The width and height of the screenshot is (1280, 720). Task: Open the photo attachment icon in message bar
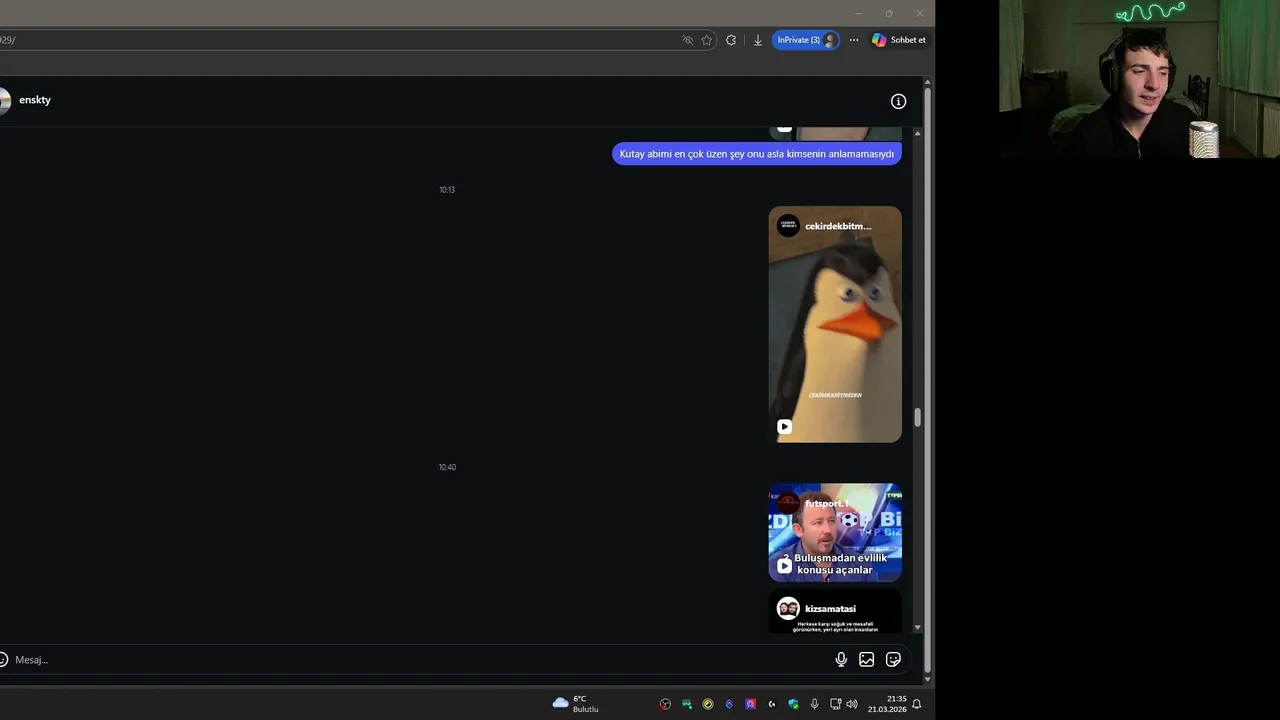(x=867, y=659)
